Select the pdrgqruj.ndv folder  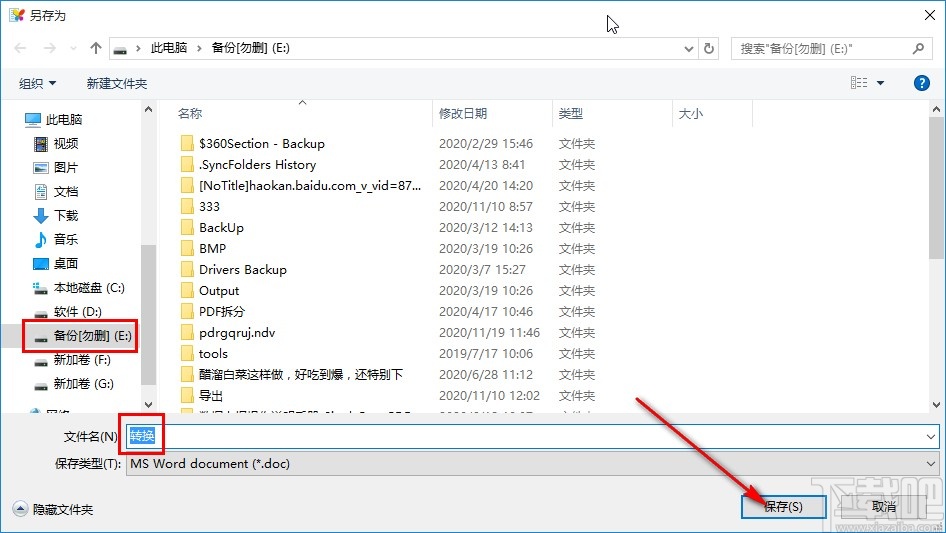[237, 333]
